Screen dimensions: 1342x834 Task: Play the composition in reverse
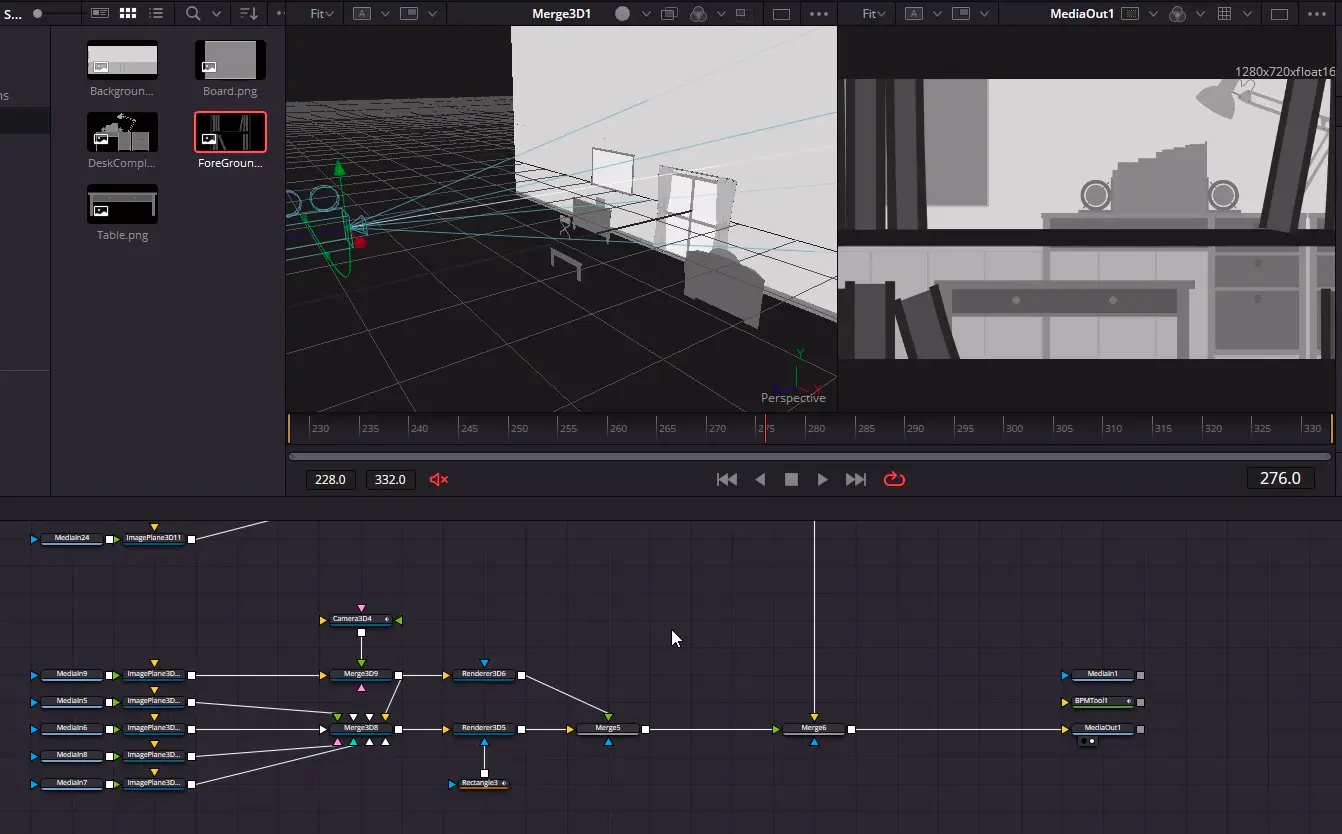point(760,479)
